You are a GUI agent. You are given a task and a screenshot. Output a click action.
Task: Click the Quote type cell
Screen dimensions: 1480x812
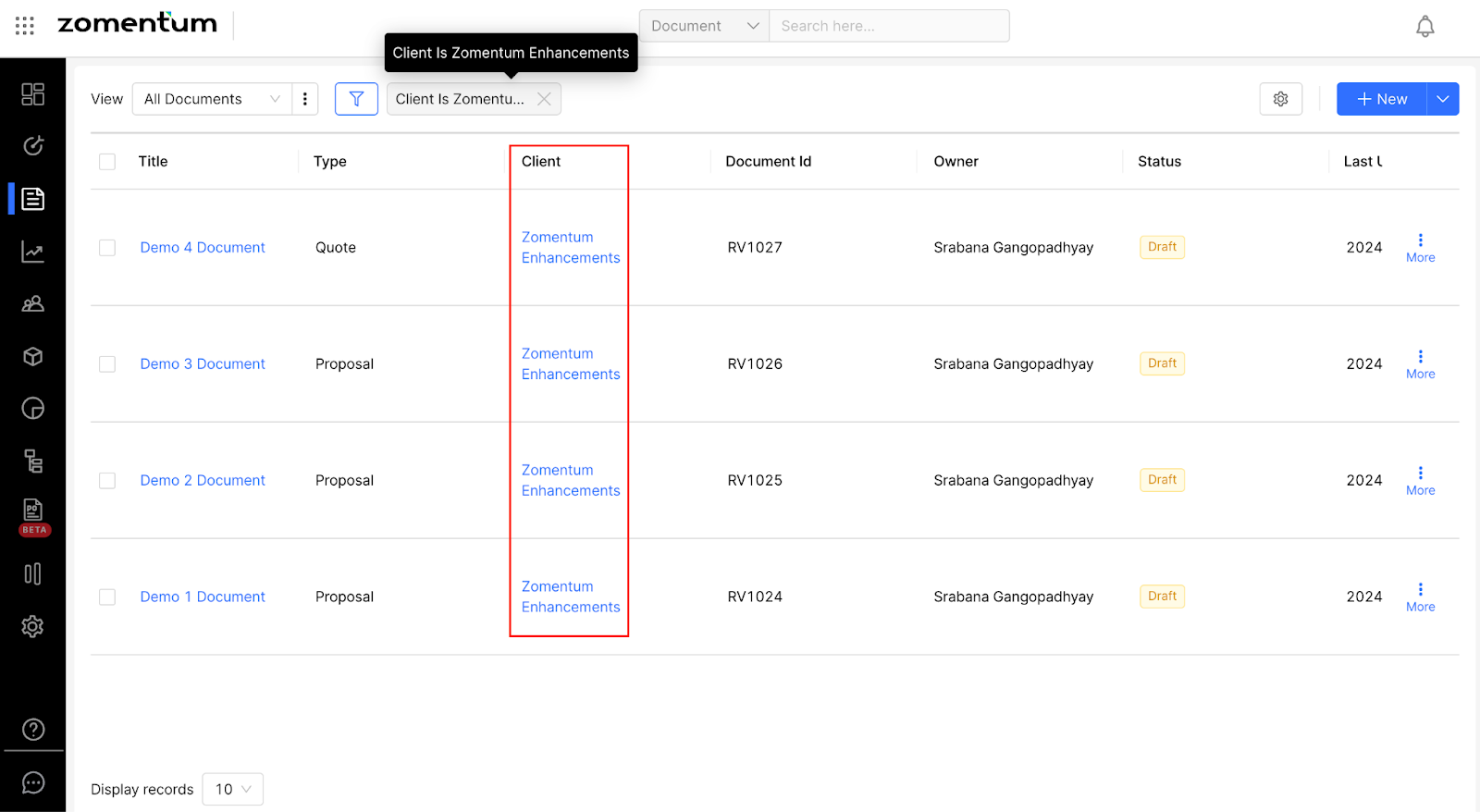pos(336,248)
